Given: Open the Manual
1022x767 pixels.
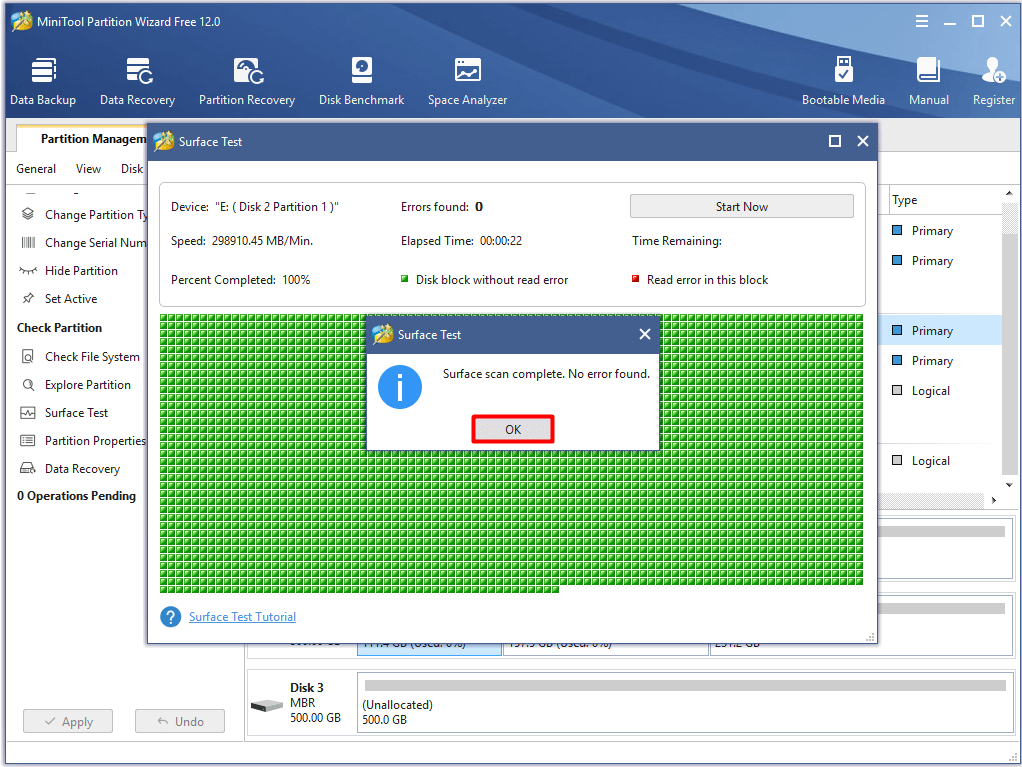Looking at the screenshot, I should tap(929, 81).
